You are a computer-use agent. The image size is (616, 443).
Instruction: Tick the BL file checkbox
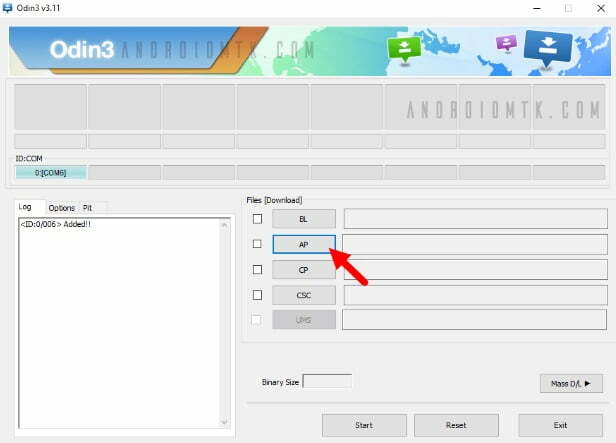click(x=257, y=219)
